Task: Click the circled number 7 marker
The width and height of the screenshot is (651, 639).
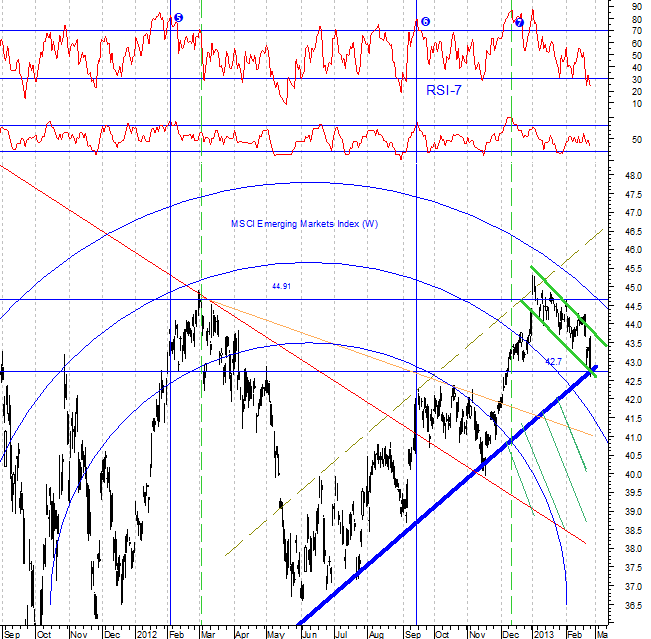Action: click(519, 22)
